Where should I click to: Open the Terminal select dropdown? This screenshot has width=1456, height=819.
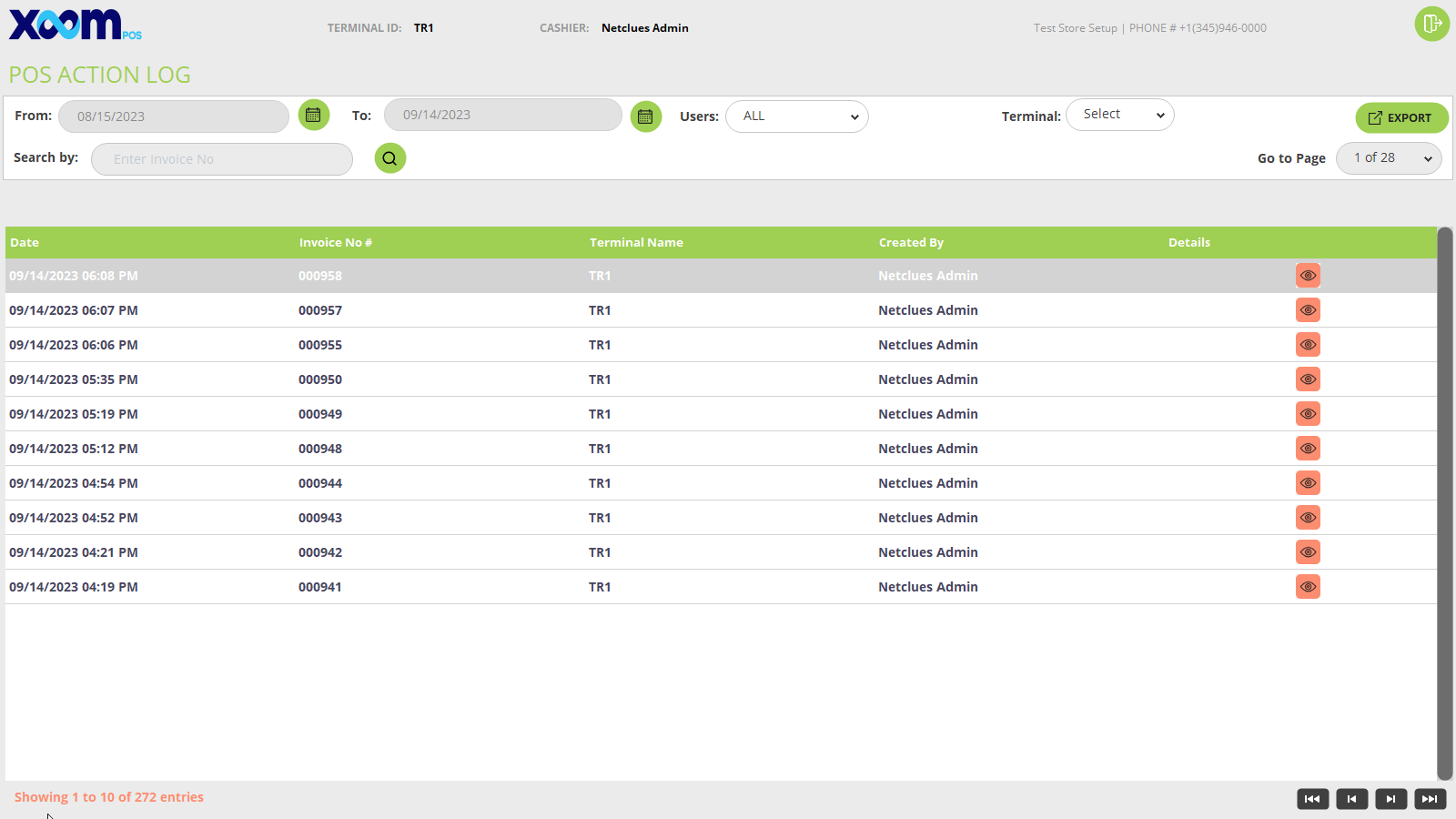coord(1119,115)
